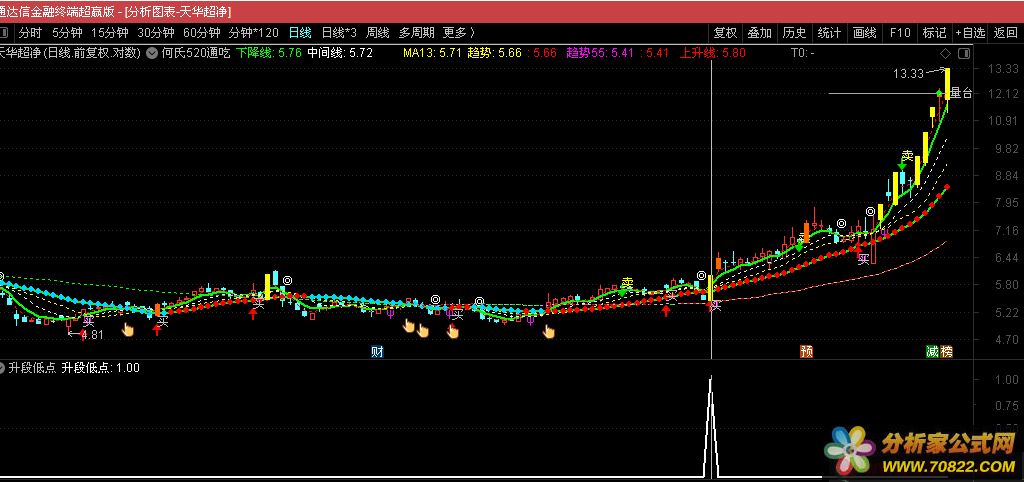This screenshot has height=482, width=1024.
Task: Click the green 减 marker on timeline
Action: coord(932,351)
